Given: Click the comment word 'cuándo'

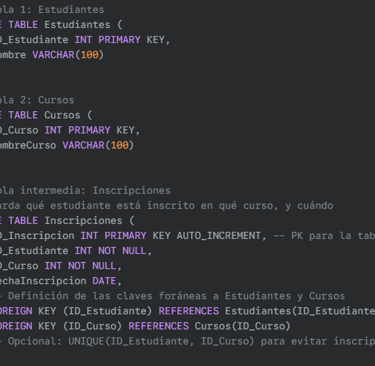Looking at the screenshot, I should (315, 206).
